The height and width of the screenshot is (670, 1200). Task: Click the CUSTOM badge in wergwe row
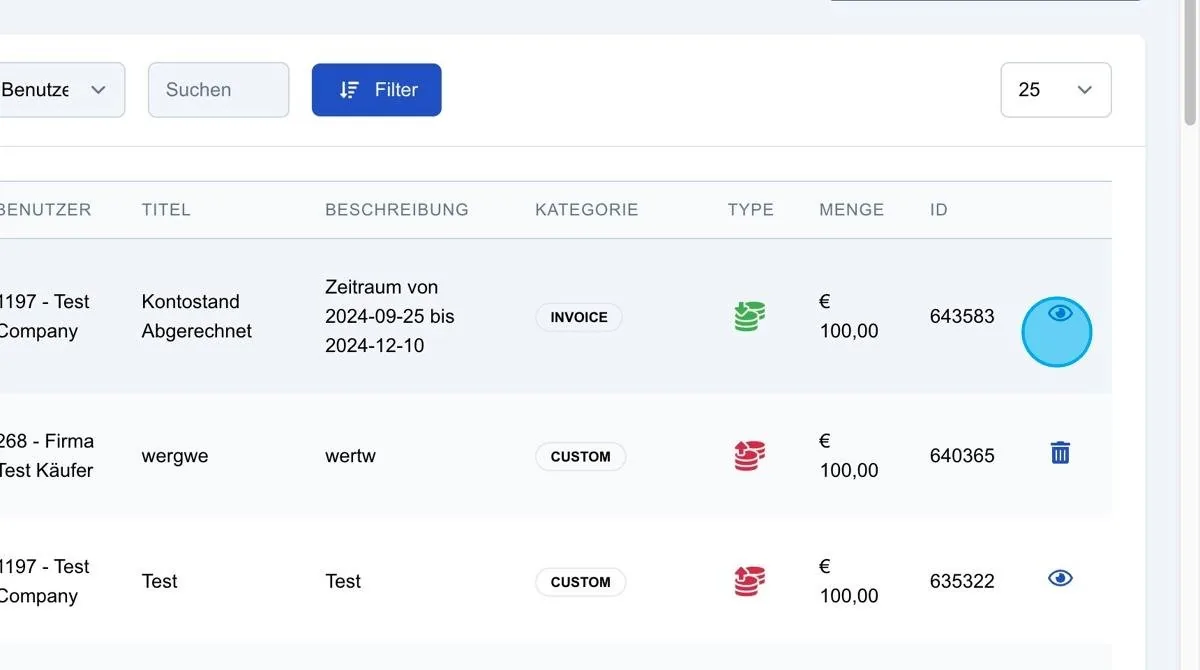(581, 456)
